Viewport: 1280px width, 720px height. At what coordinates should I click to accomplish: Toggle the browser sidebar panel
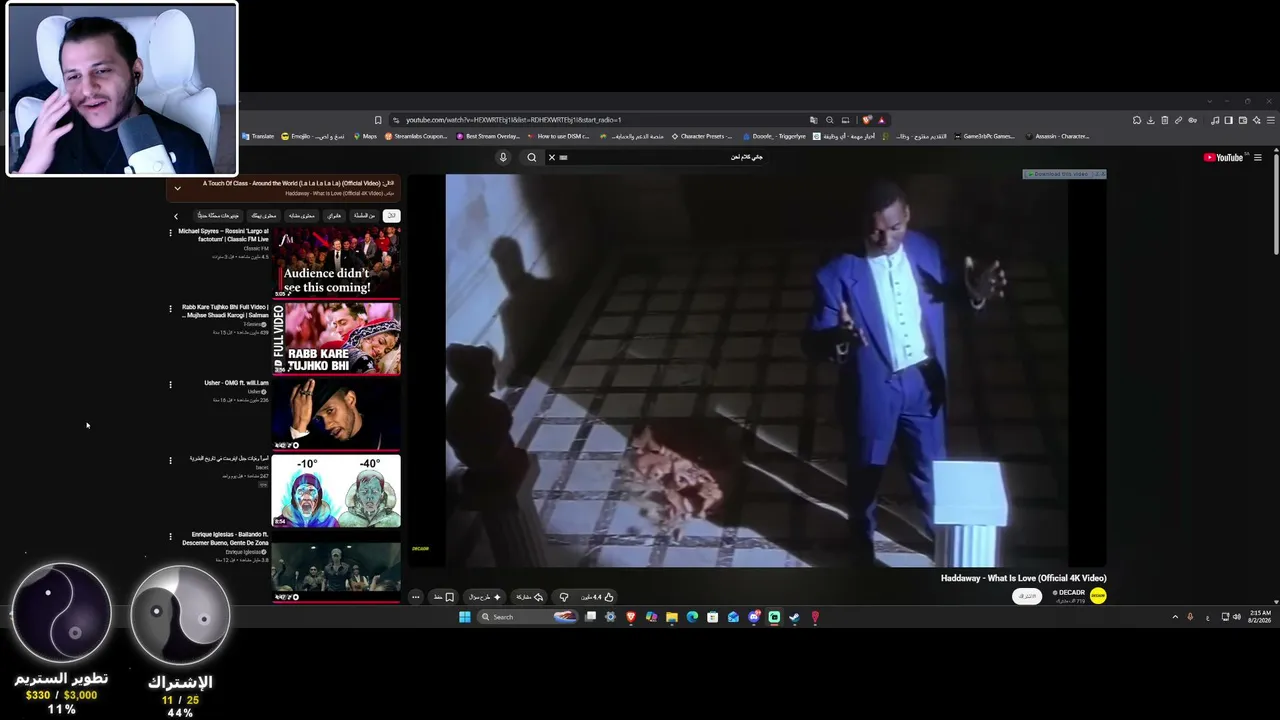[1229, 120]
